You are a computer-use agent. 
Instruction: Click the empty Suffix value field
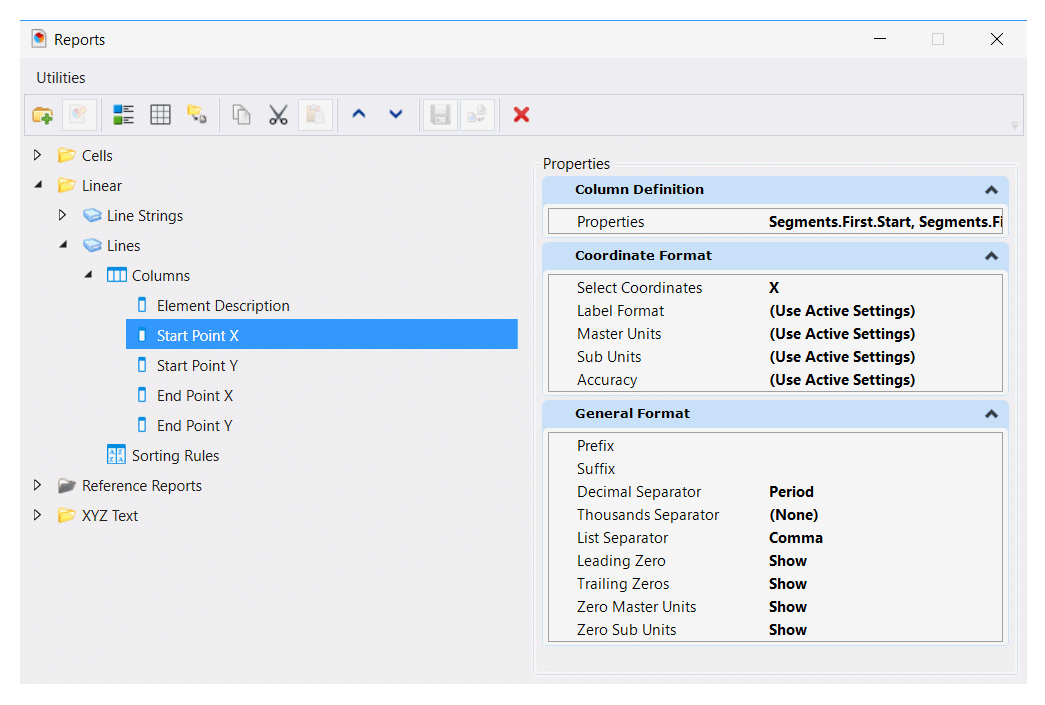885,469
